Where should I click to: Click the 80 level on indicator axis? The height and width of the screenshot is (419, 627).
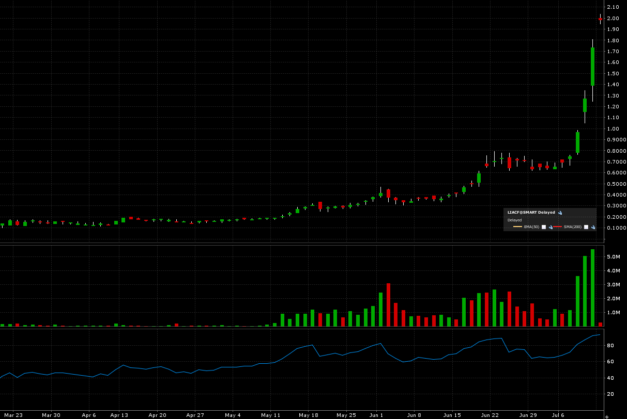point(609,345)
